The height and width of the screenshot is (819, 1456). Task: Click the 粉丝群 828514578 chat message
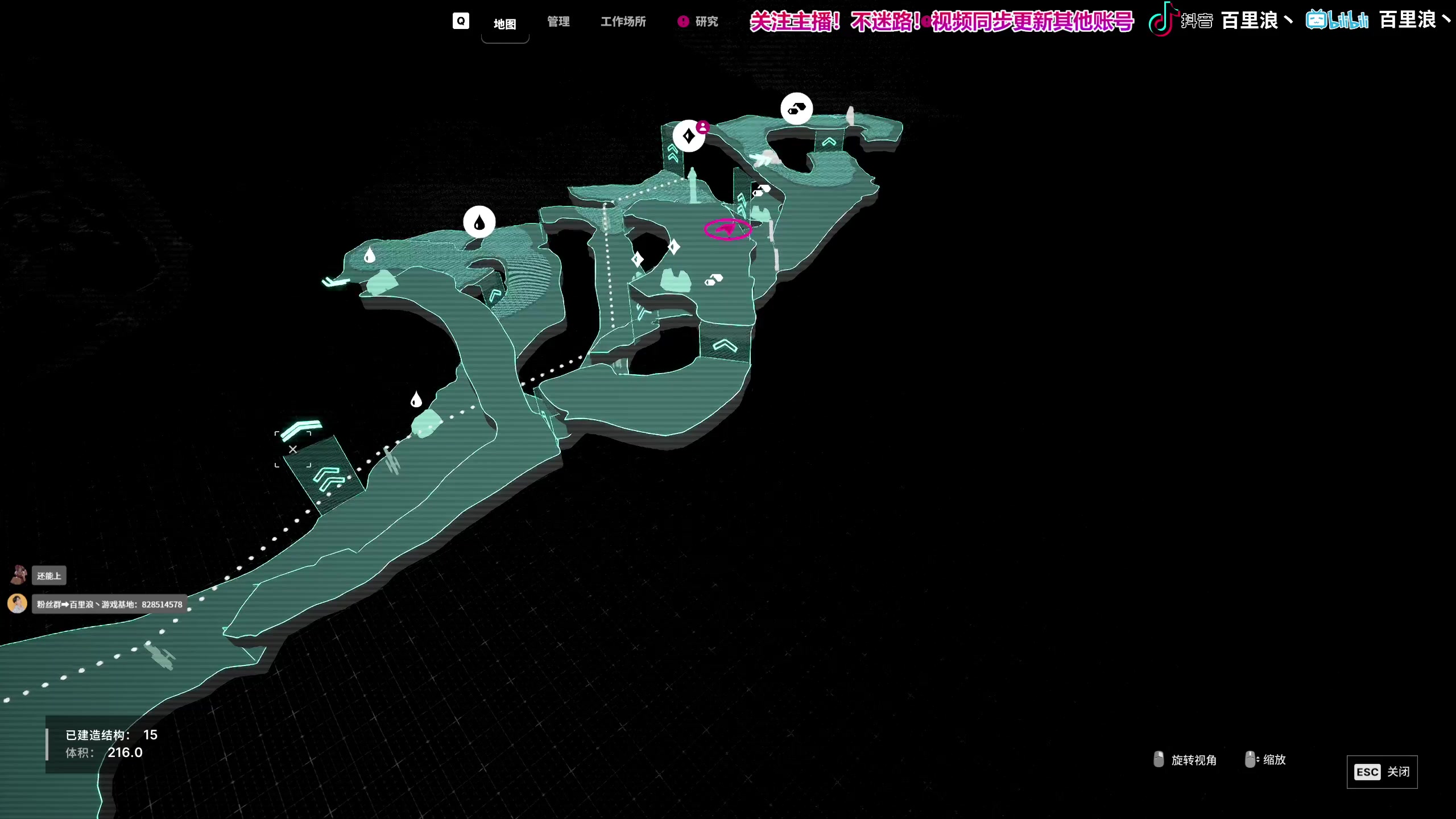tap(110, 604)
